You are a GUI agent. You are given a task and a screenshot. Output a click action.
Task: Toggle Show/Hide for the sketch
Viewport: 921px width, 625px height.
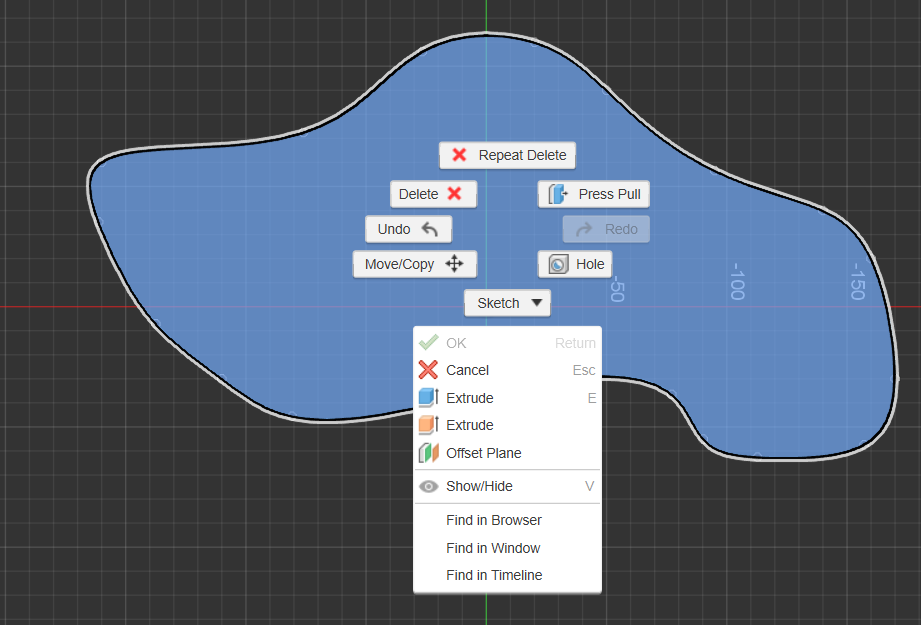click(488, 486)
